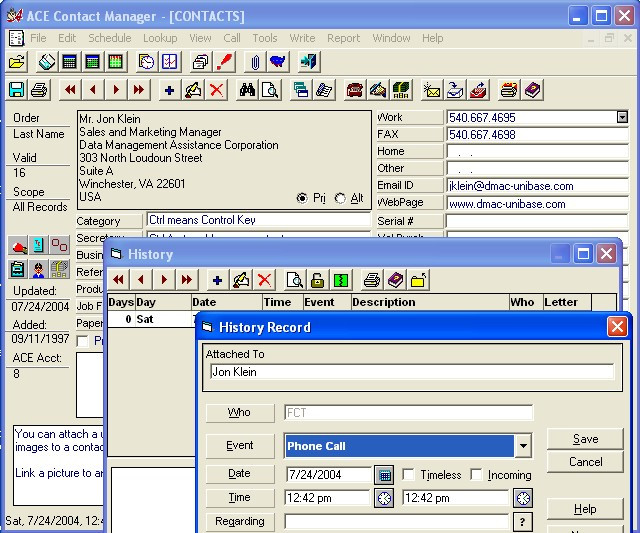This screenshot has width=640, height=533.
Task: Tick the checkbox below Paper field
Action: tap(82, 341)
